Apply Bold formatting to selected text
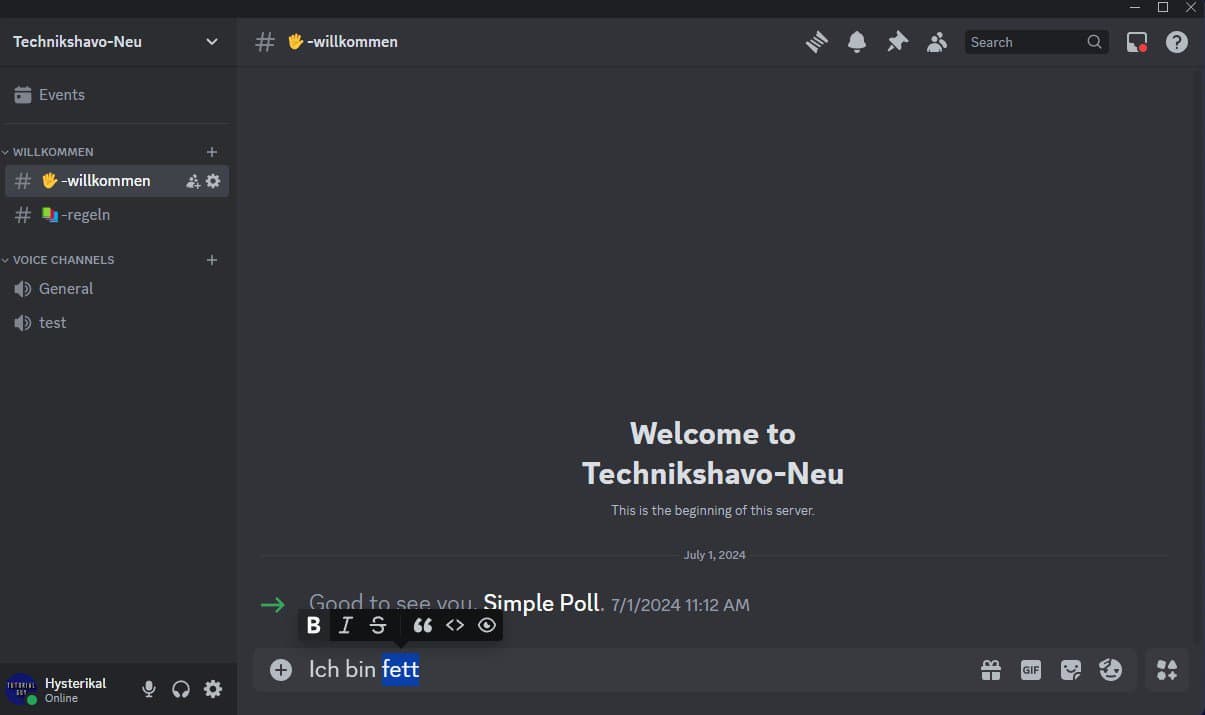The width and height of the screenshot is (1205, 715). [314, 625]
